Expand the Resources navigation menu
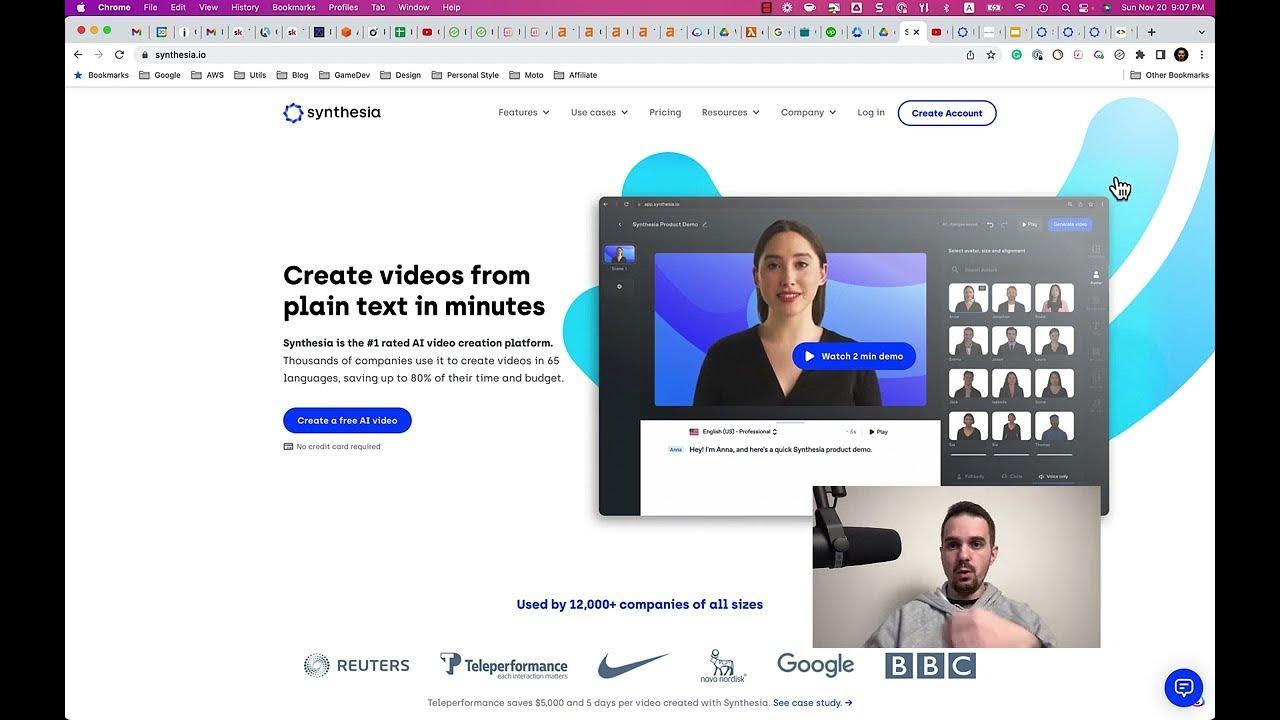This screenshot has width=1280, height=720. click(x=730, y=113)
